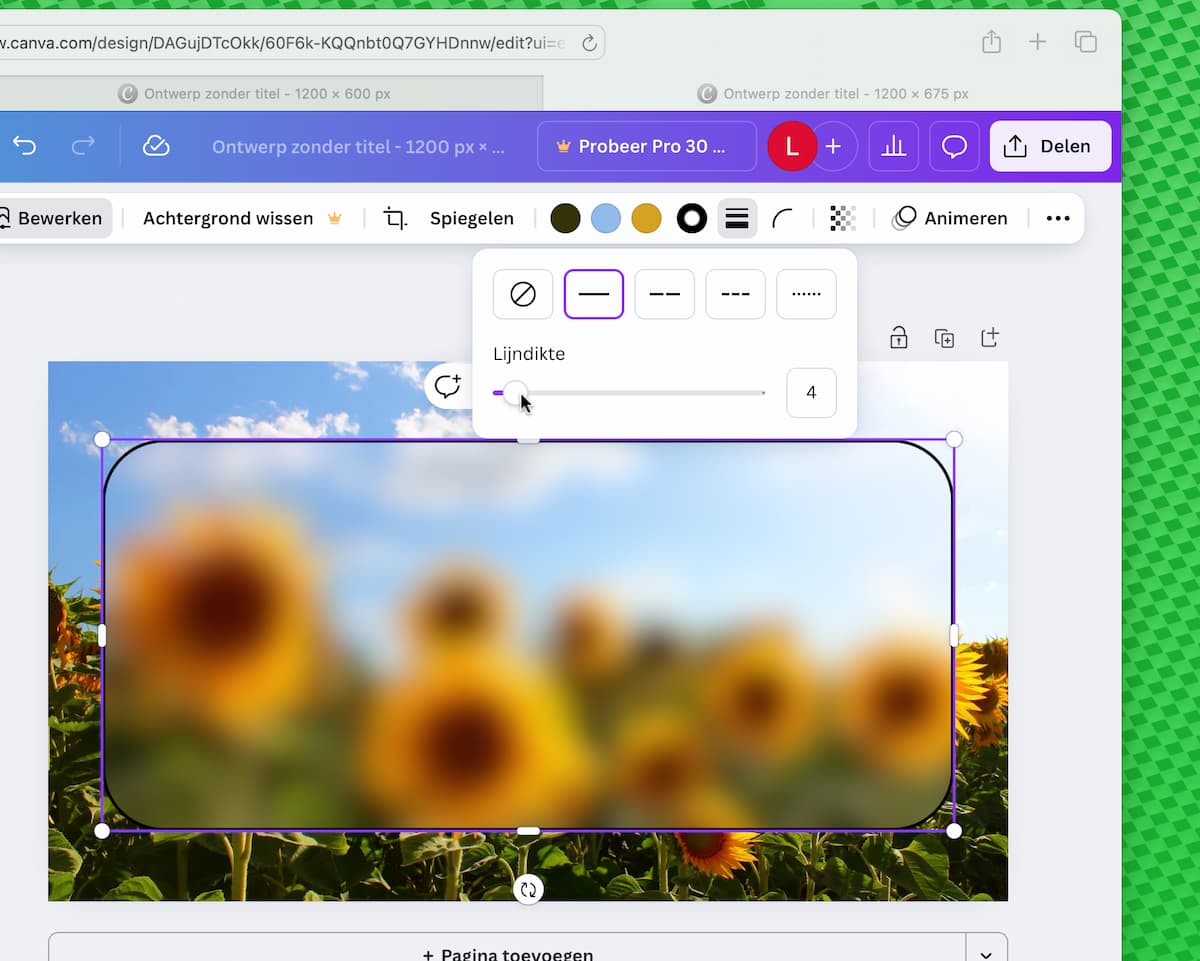Open the analytics bar chart icon
This screenshot has height=961, width=1200.
(x=893, y=146)
